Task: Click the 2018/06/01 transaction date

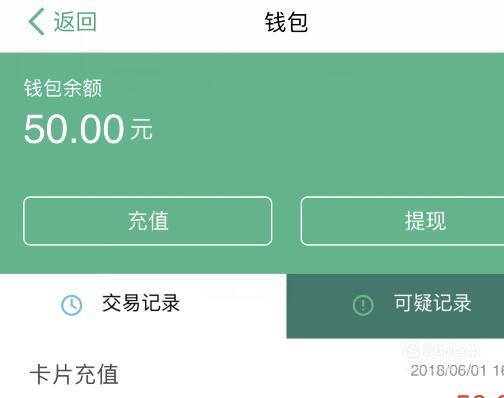Action: click(448, 371)
